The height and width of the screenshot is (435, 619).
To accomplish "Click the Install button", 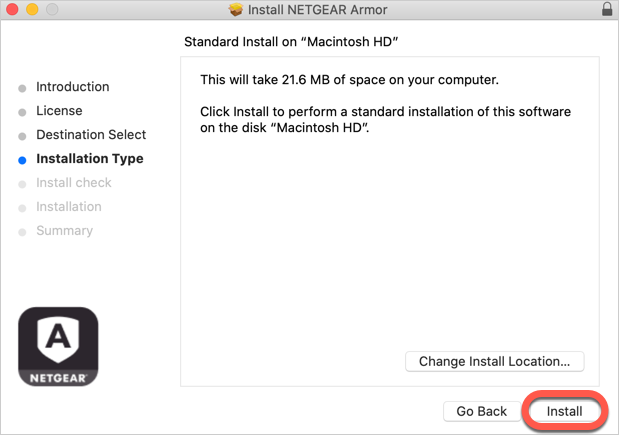I will pyautogui.click(x=564, y=411).
